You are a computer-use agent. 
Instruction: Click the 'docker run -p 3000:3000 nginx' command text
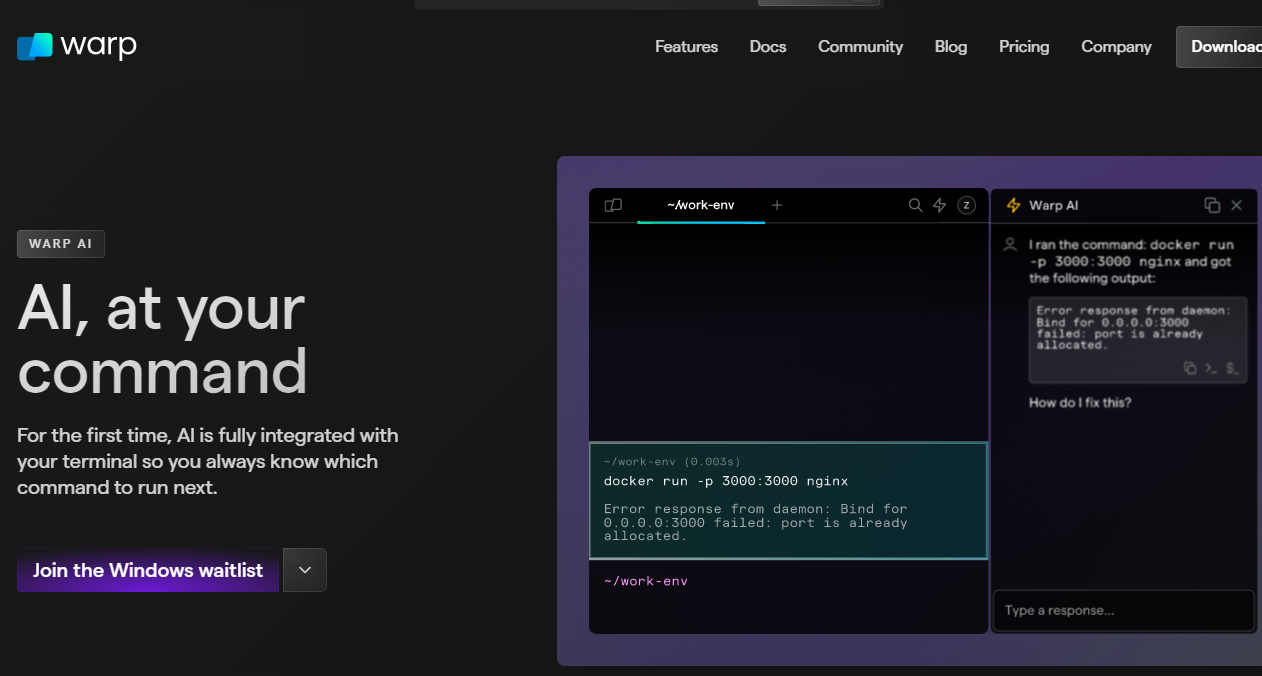(x=726, y=481)
